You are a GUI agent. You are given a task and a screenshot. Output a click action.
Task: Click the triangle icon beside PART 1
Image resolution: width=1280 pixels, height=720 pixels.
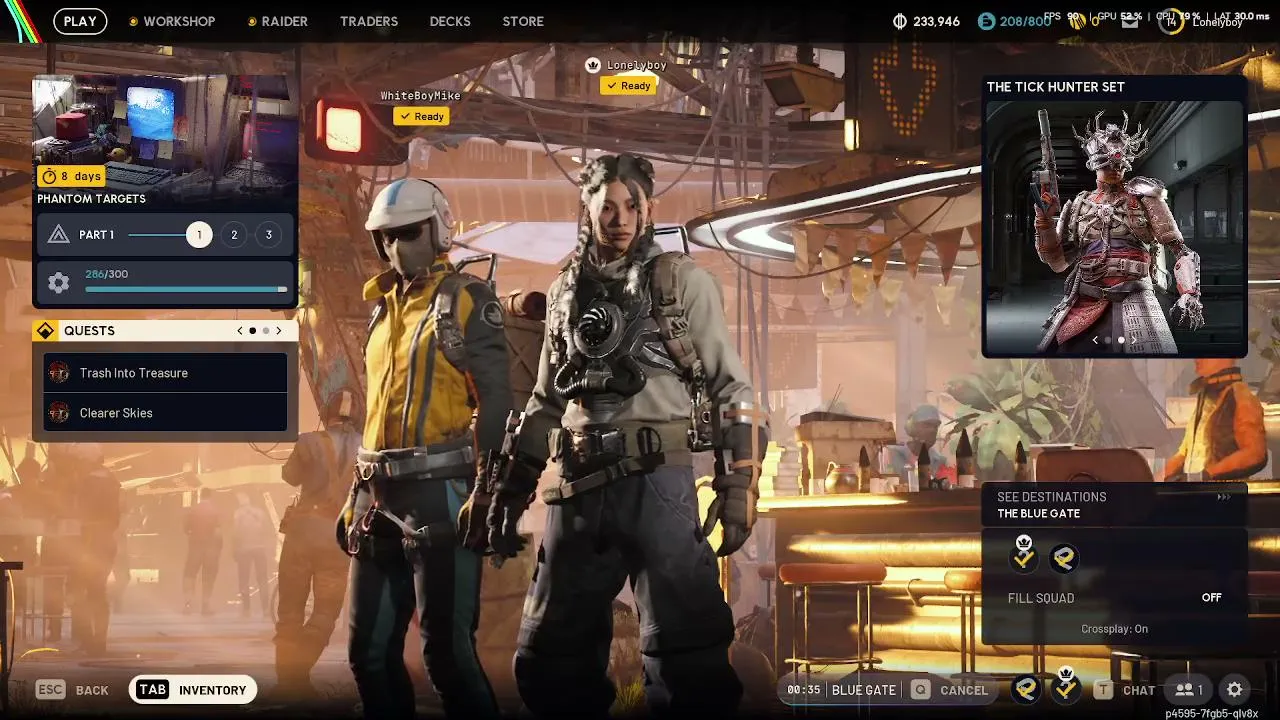(x=59, y=235)
